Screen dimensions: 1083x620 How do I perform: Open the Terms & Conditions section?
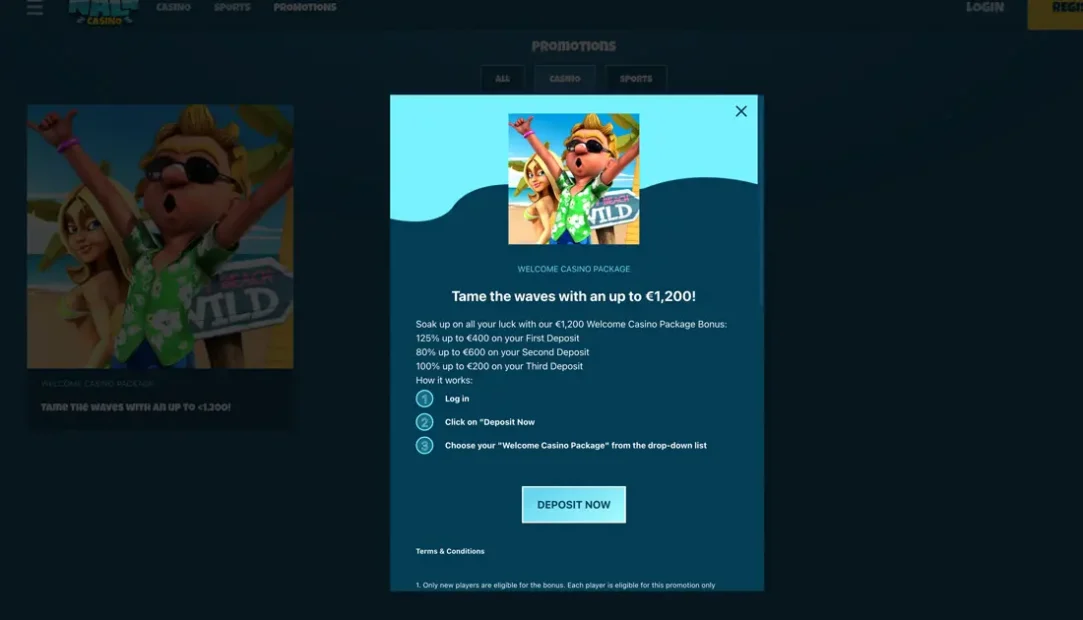tap(448, 550)
